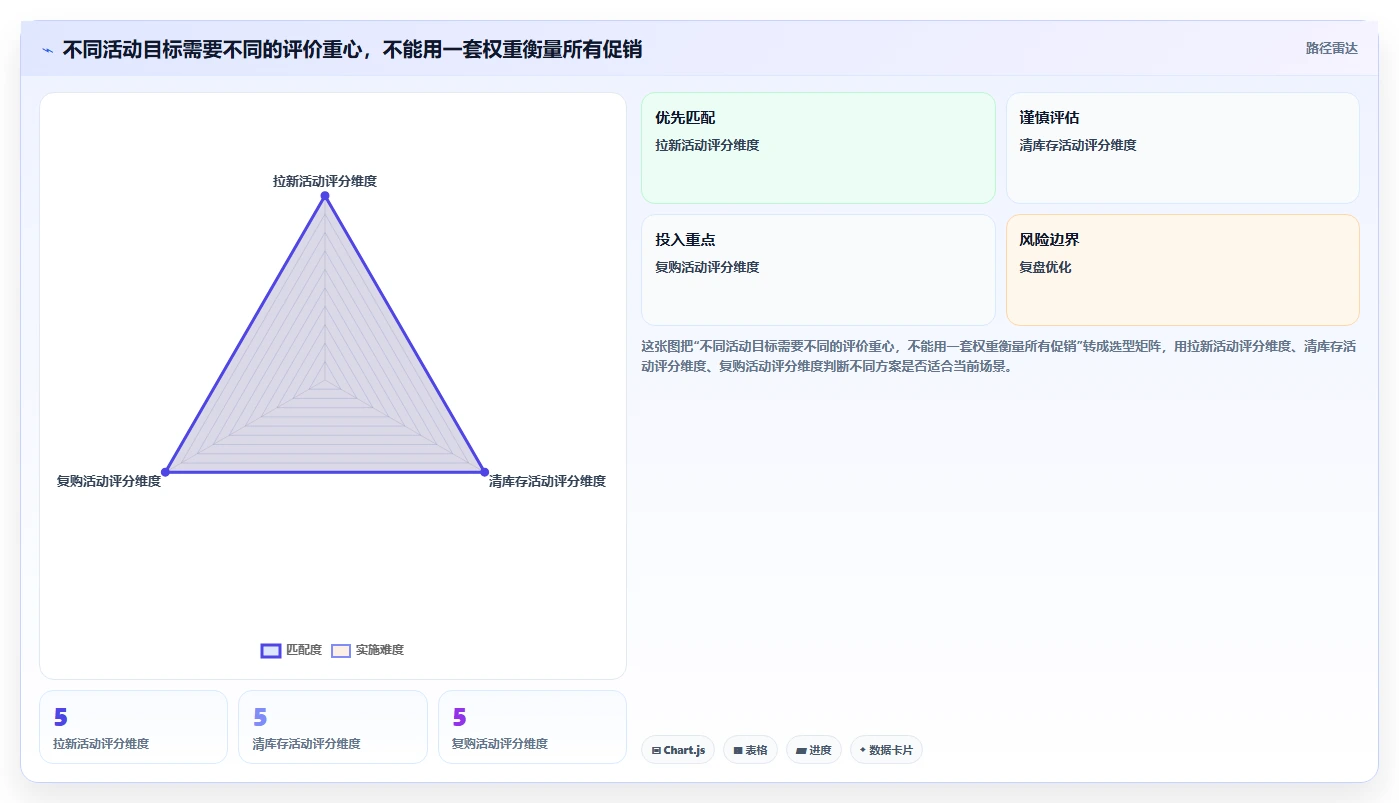This screenshot has height=803, width=1399.
Task: Toggle the 实施难度 legend swatch
Action: (341, 650)
